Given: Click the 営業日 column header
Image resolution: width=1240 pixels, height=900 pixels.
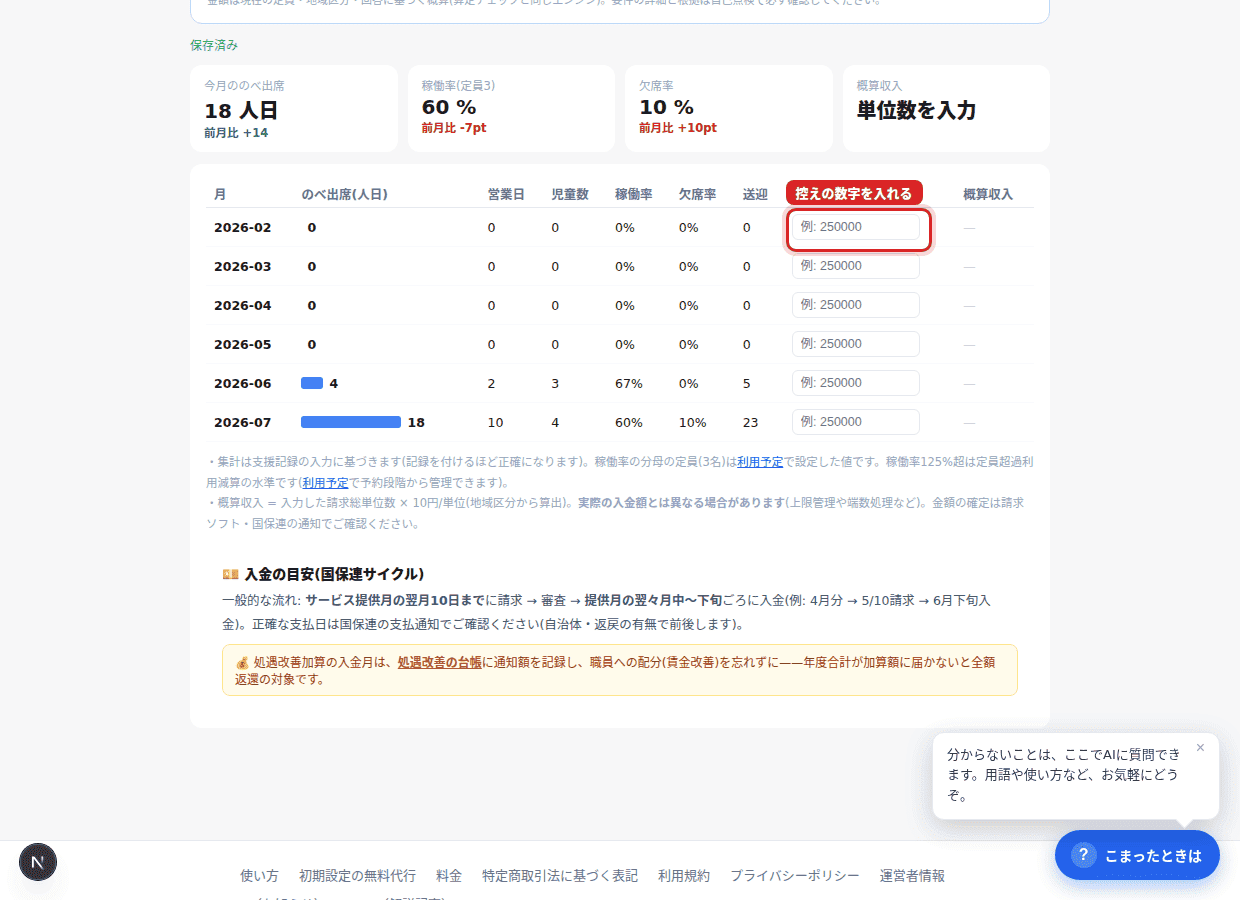Looking at the screenshot, I should 506,194.
